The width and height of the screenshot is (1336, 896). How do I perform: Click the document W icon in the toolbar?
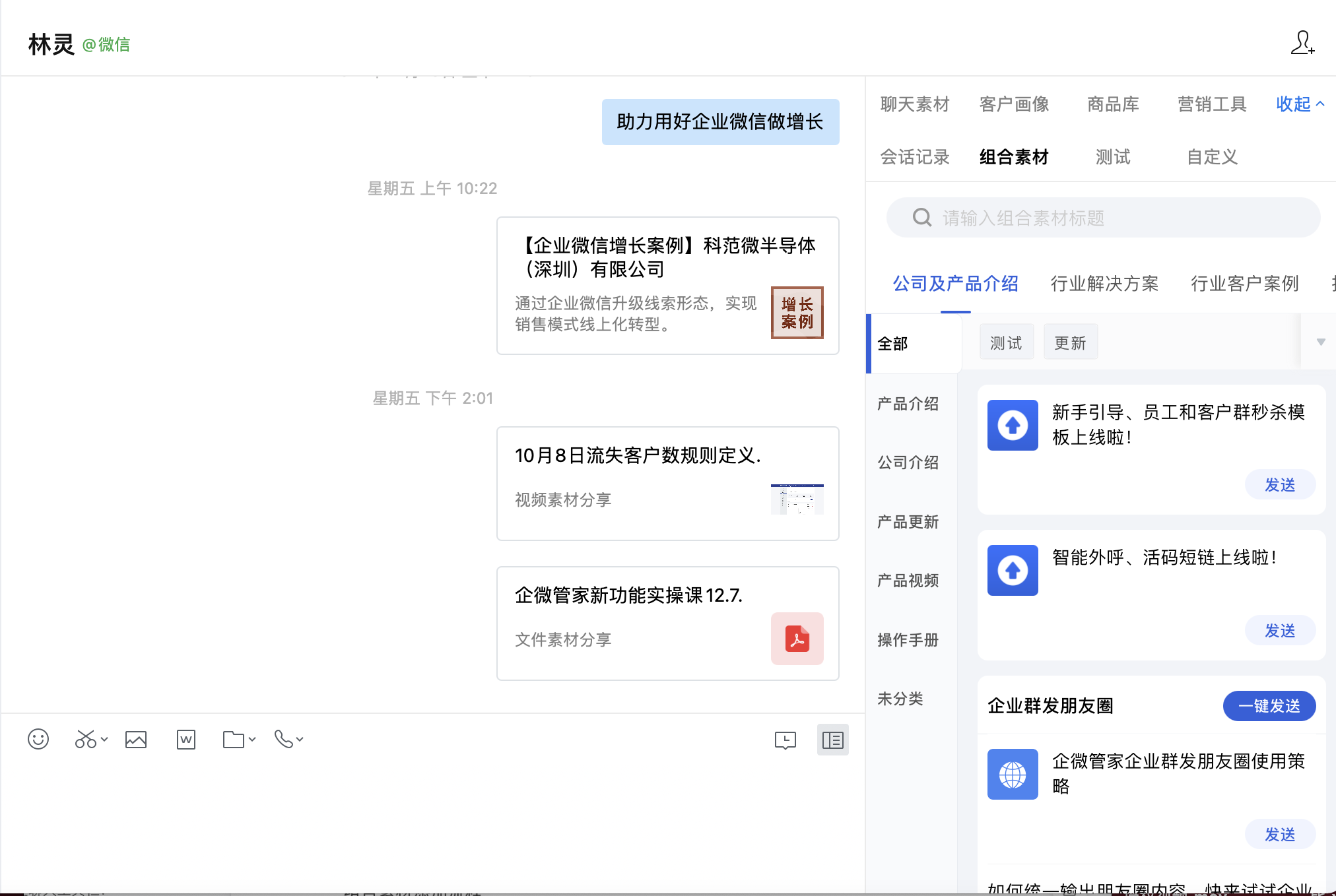(x=186, y=740)
